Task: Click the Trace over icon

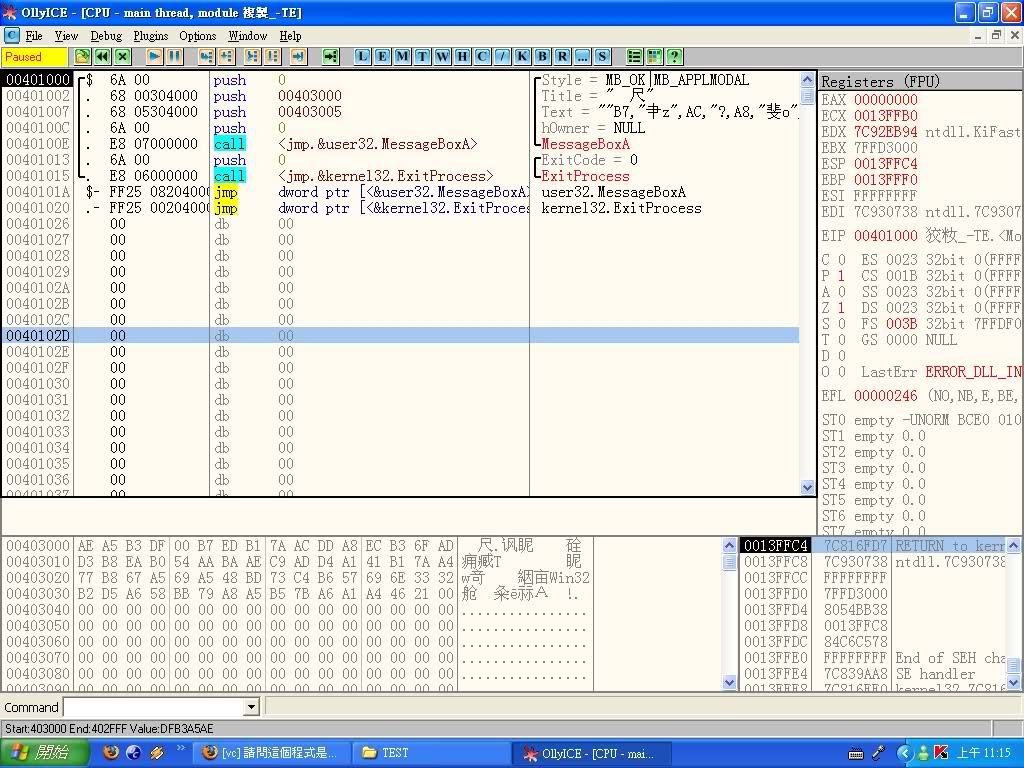Action: click(x=273, y=57)
